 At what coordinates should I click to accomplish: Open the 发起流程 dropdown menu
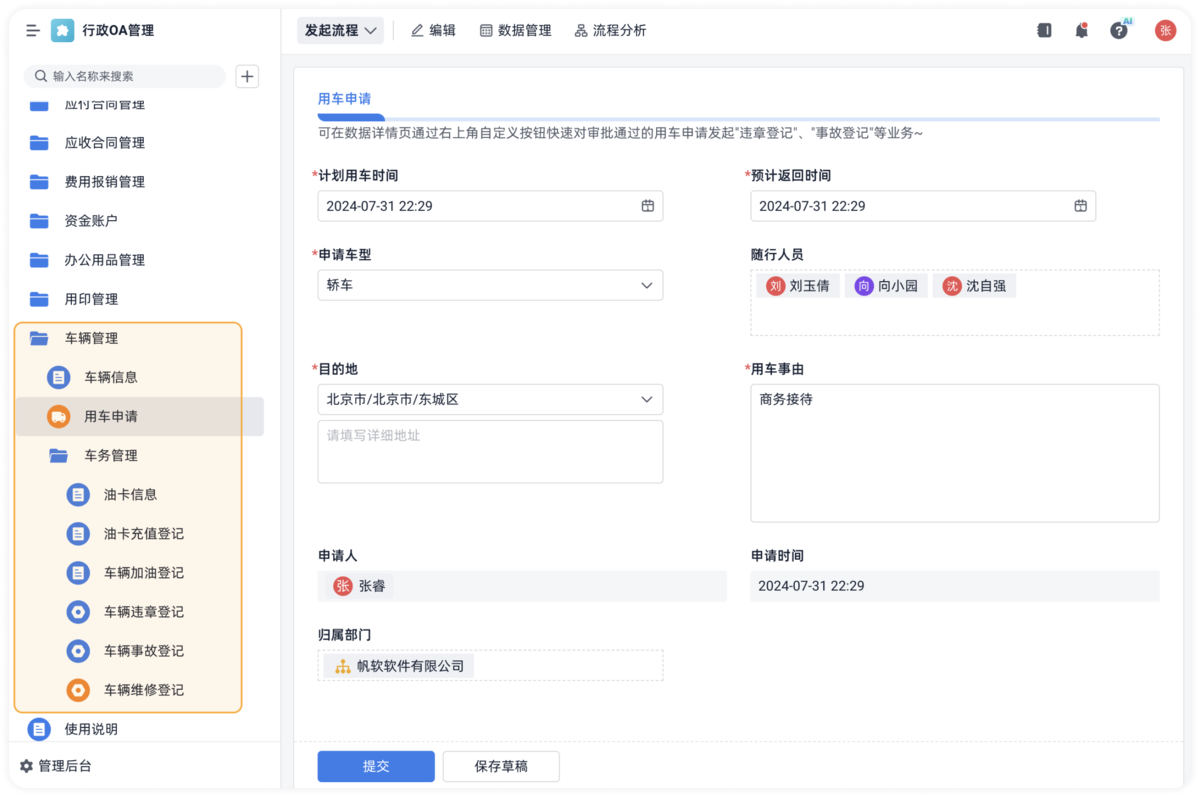pos(341,31)
